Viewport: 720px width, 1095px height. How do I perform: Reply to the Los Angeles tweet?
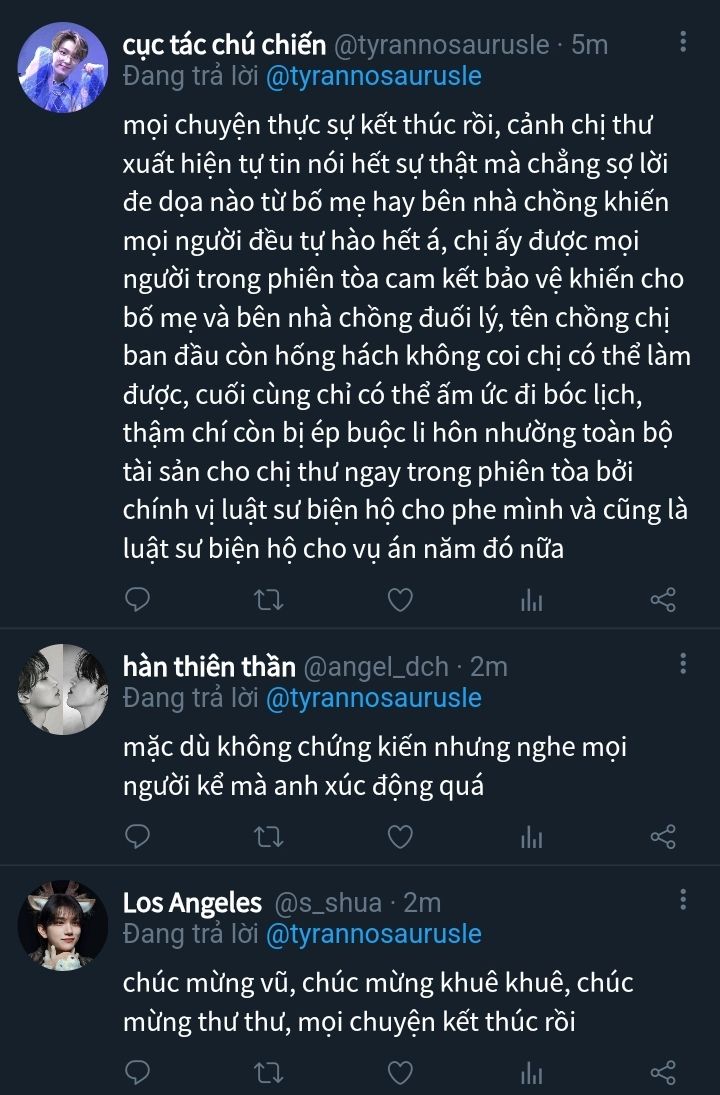(138, 1073)
